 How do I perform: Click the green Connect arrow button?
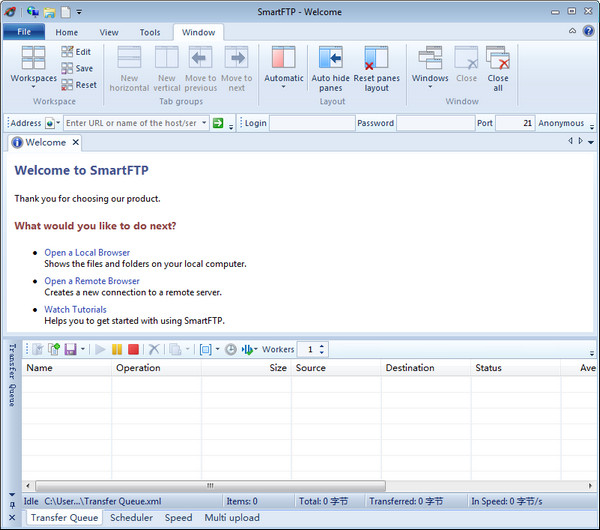218,123
